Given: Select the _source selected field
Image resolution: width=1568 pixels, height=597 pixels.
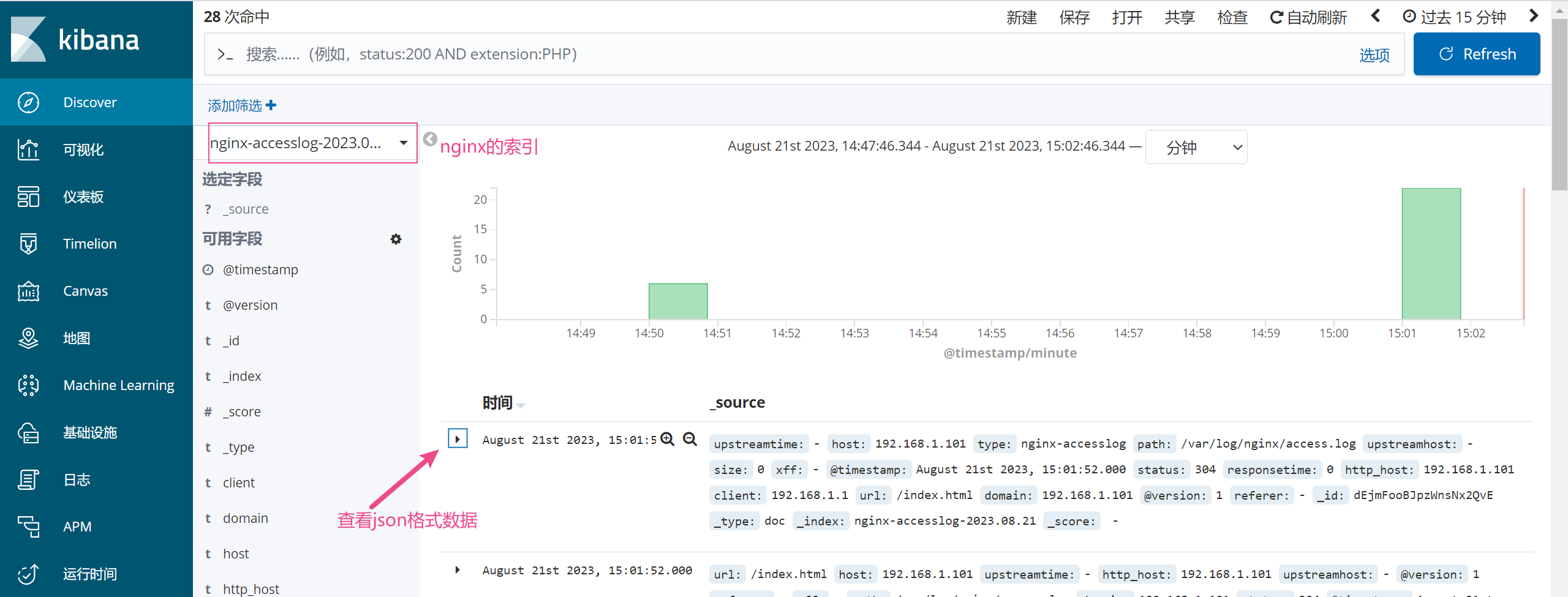Looking at the screenshot, I should (x=246, y=209).
